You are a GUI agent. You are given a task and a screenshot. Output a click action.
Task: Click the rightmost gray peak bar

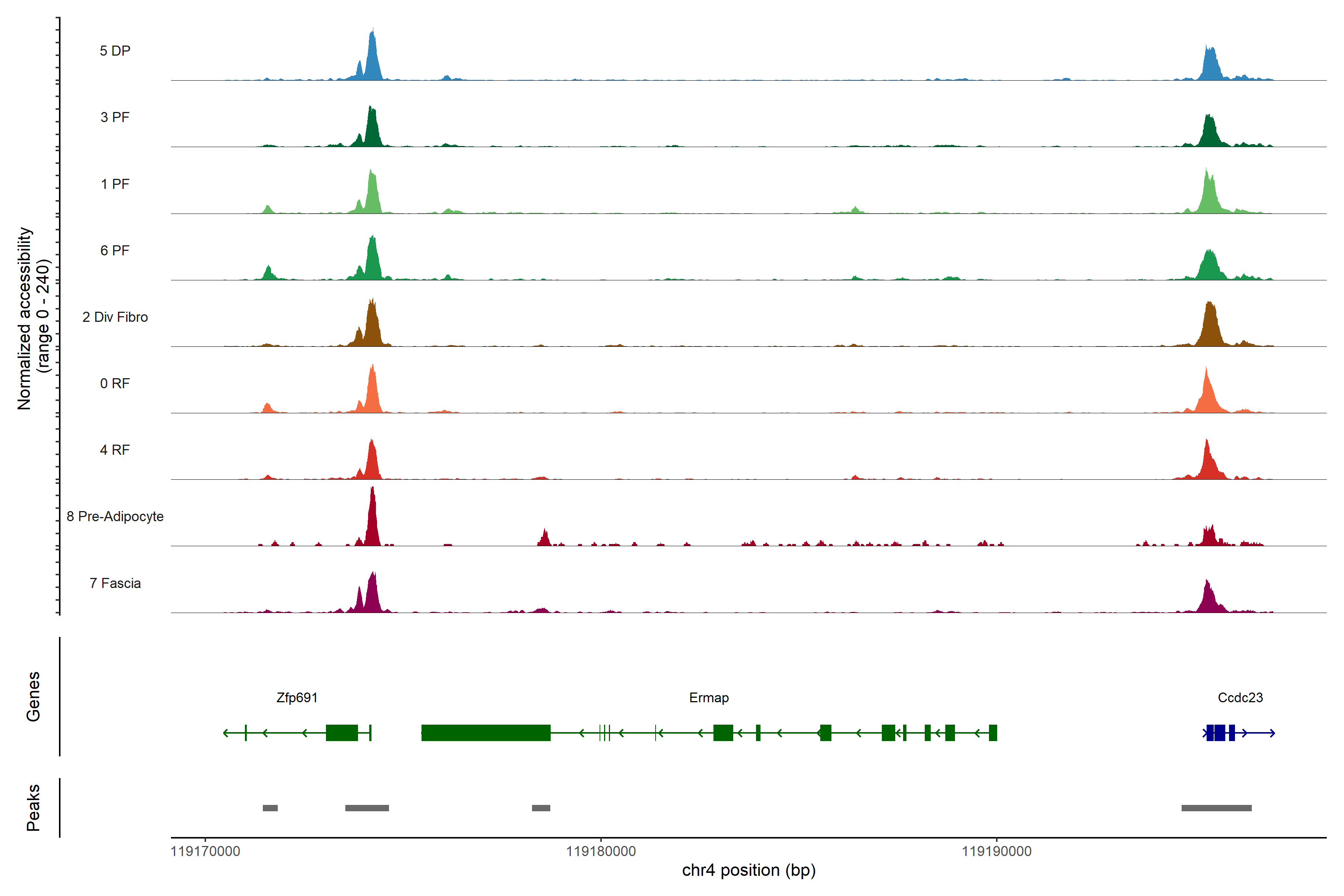(x=1216, y=808)
